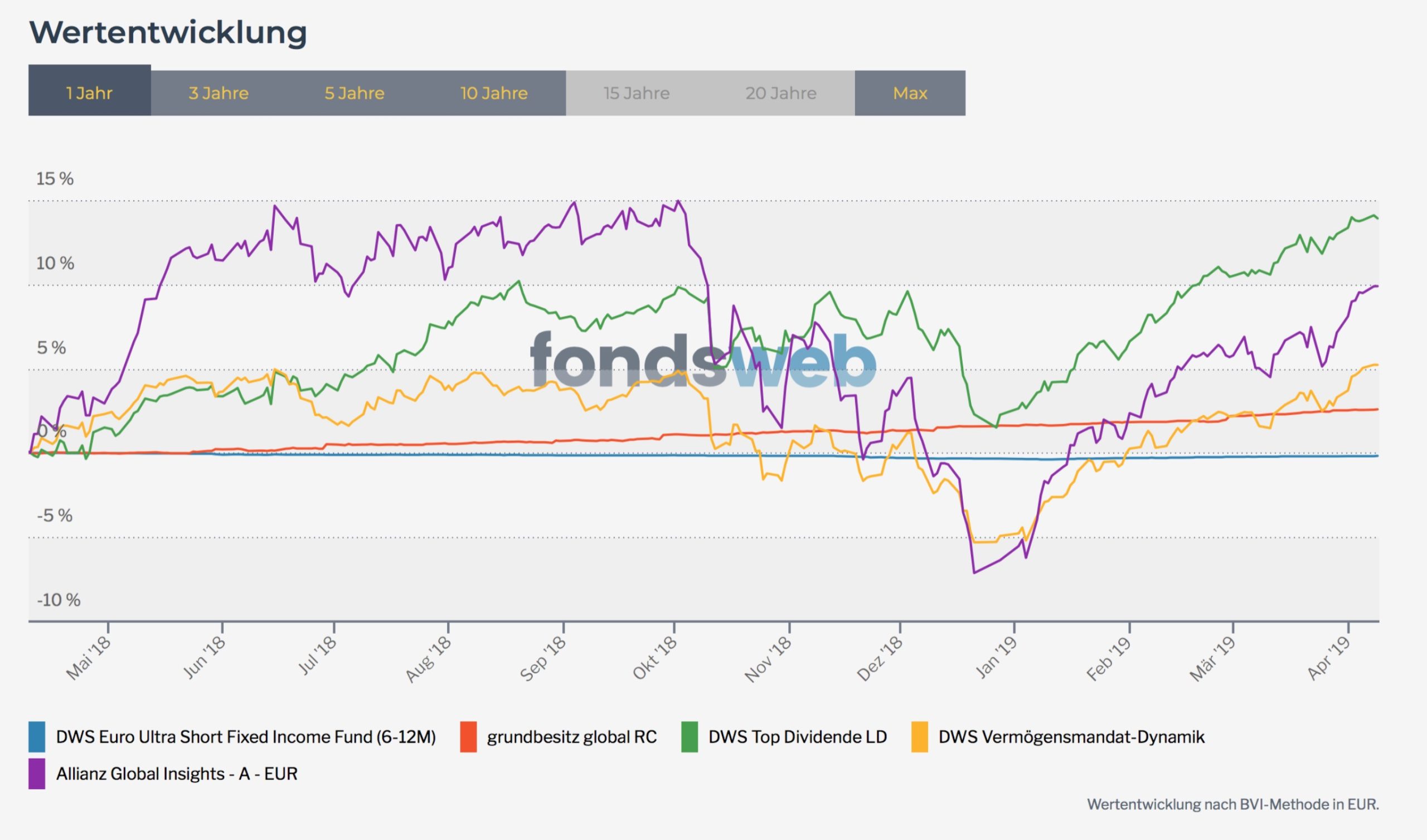1427x840 pixels.
Task: Click the green DWS Top Dividende swatch
Action: 689,736
